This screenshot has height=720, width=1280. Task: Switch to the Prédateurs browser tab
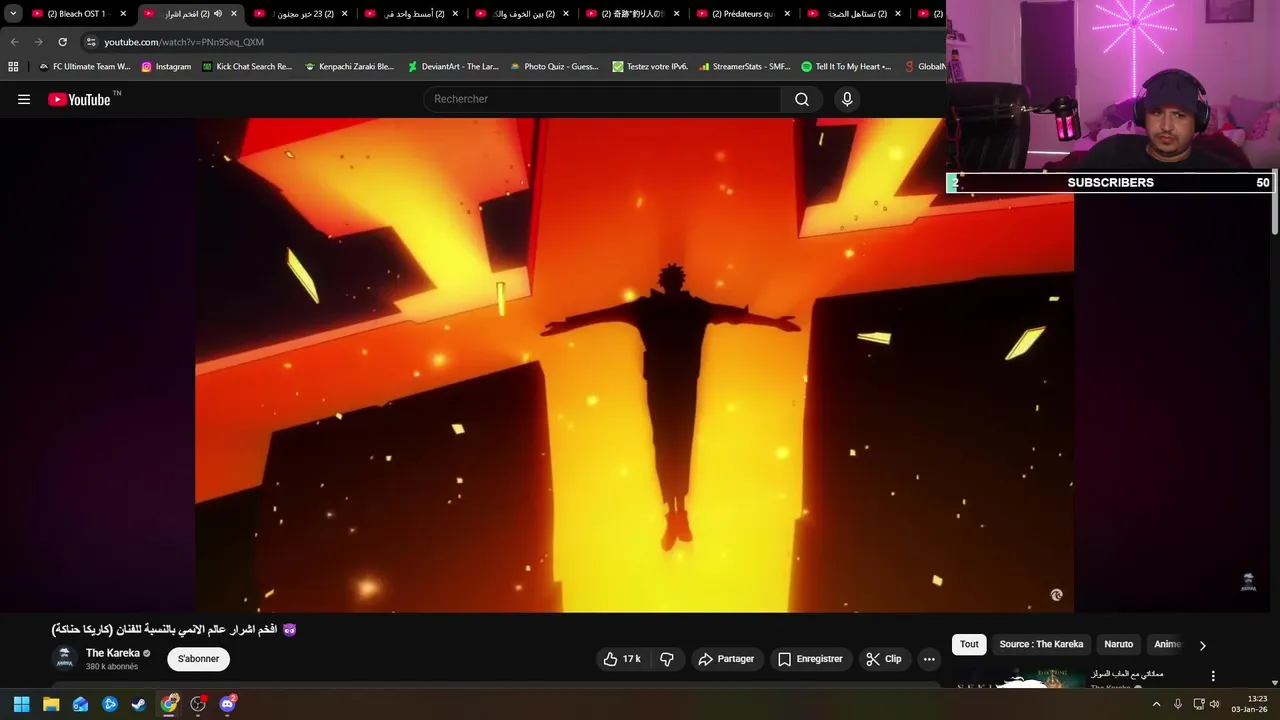pos(743,14)
